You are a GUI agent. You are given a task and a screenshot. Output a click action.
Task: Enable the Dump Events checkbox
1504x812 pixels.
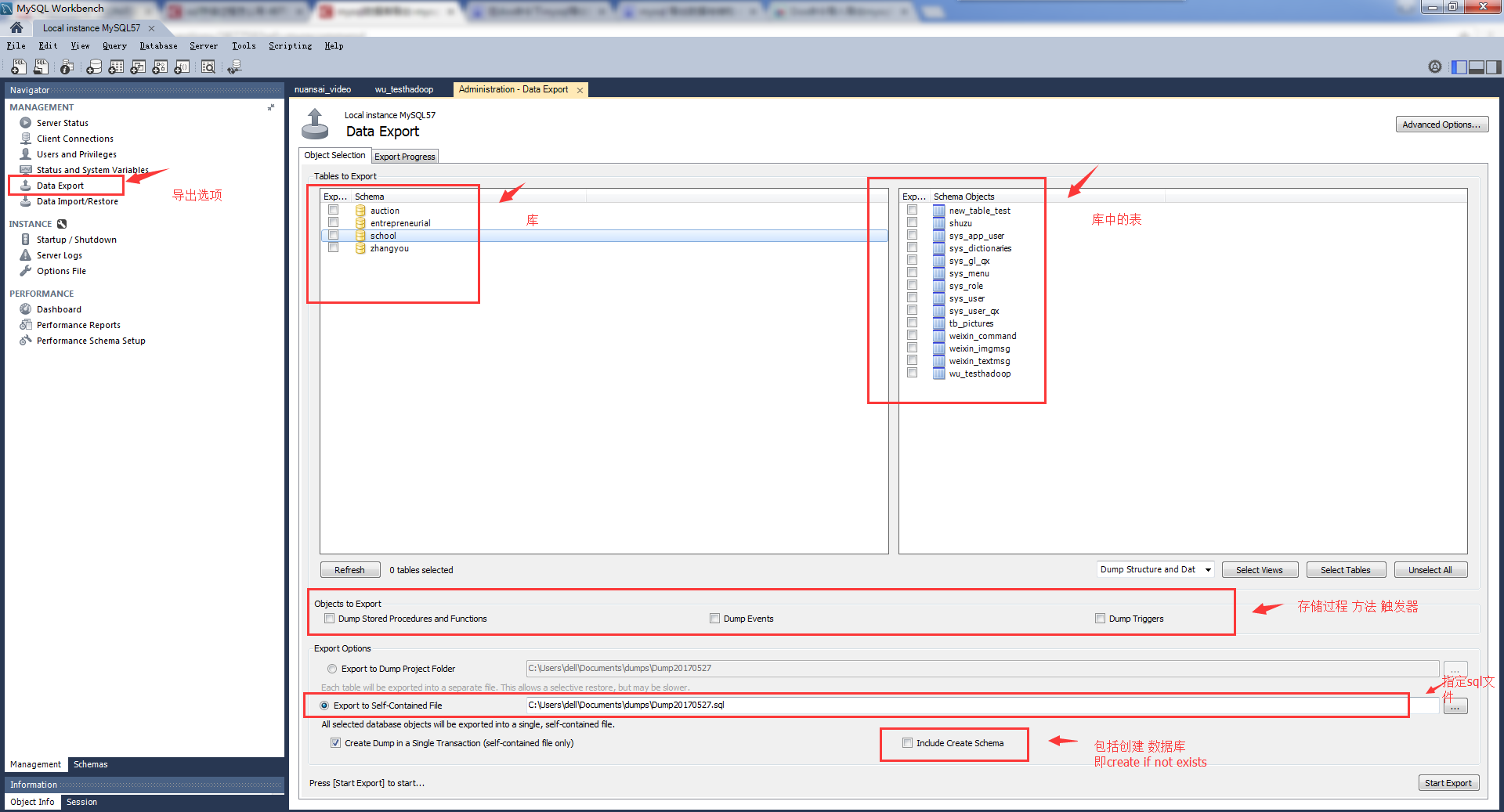(714, 619)
